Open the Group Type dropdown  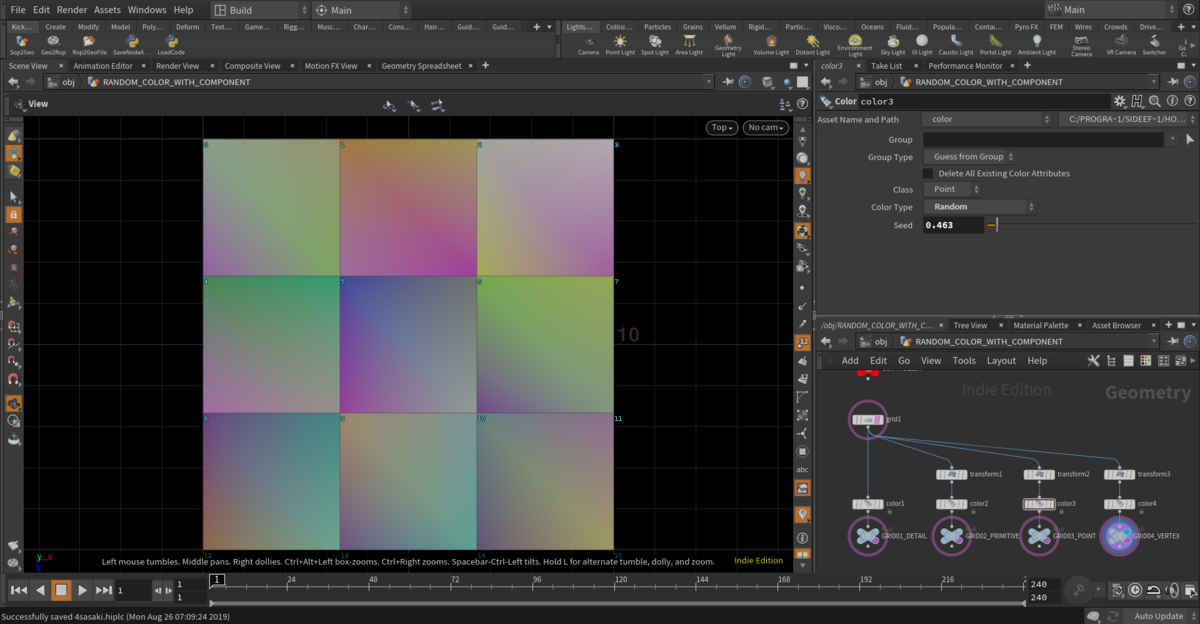pos(970,157)
